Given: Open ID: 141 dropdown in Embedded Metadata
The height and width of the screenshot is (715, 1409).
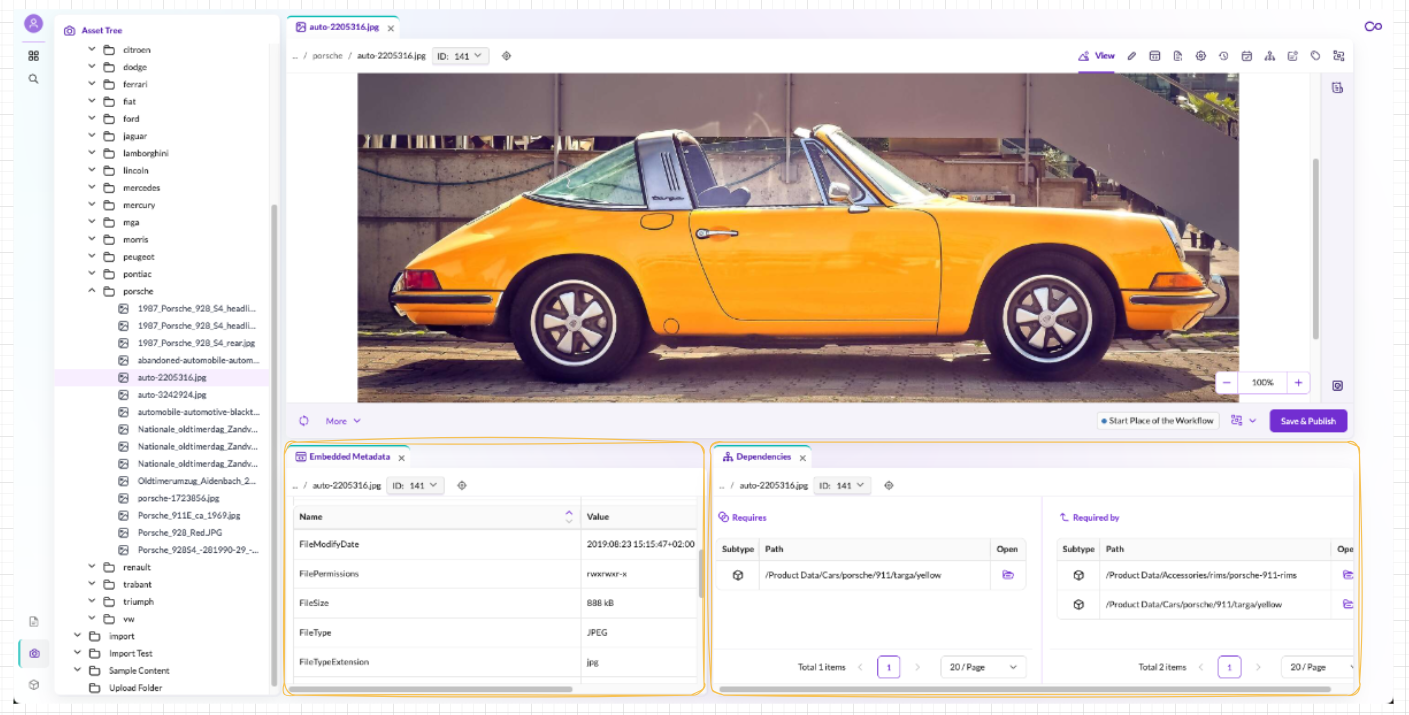Looking at the screenshot, I should 416,485.
